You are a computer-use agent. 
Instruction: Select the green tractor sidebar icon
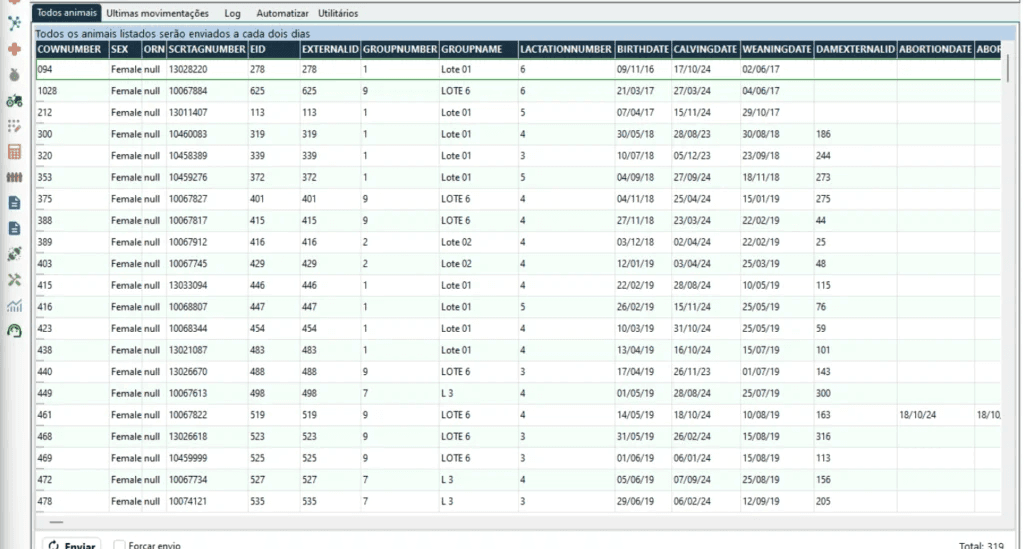pyautogui.click(x=14, y=101)
